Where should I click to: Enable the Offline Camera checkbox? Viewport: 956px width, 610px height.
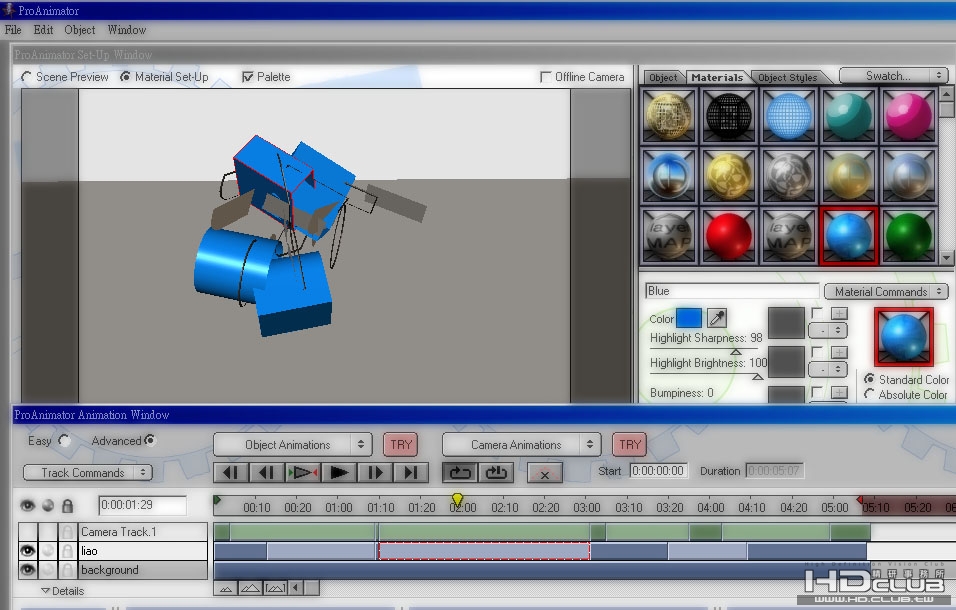(546, 77)
